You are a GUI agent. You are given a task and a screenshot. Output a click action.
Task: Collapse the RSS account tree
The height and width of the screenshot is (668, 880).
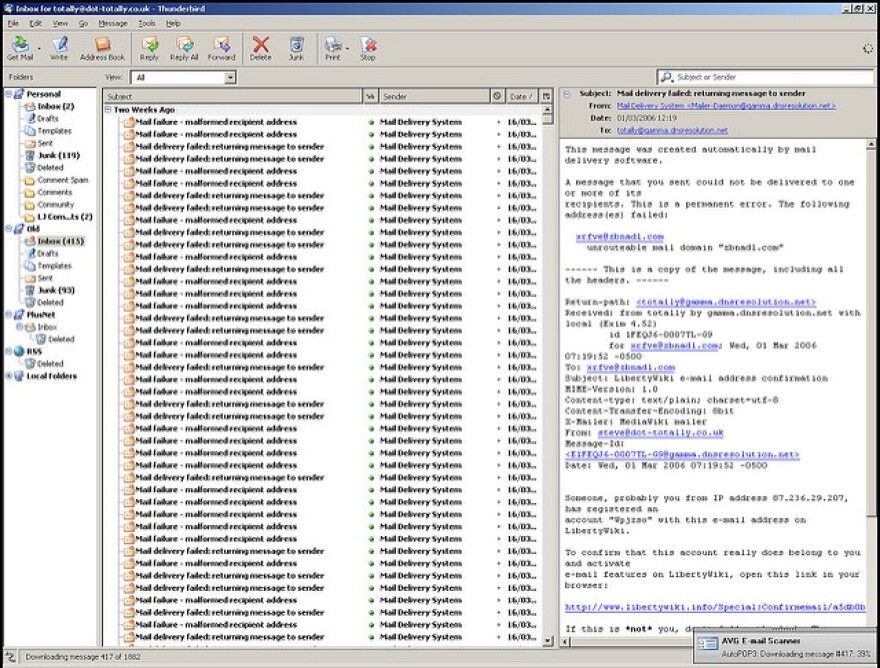point(8,351)
